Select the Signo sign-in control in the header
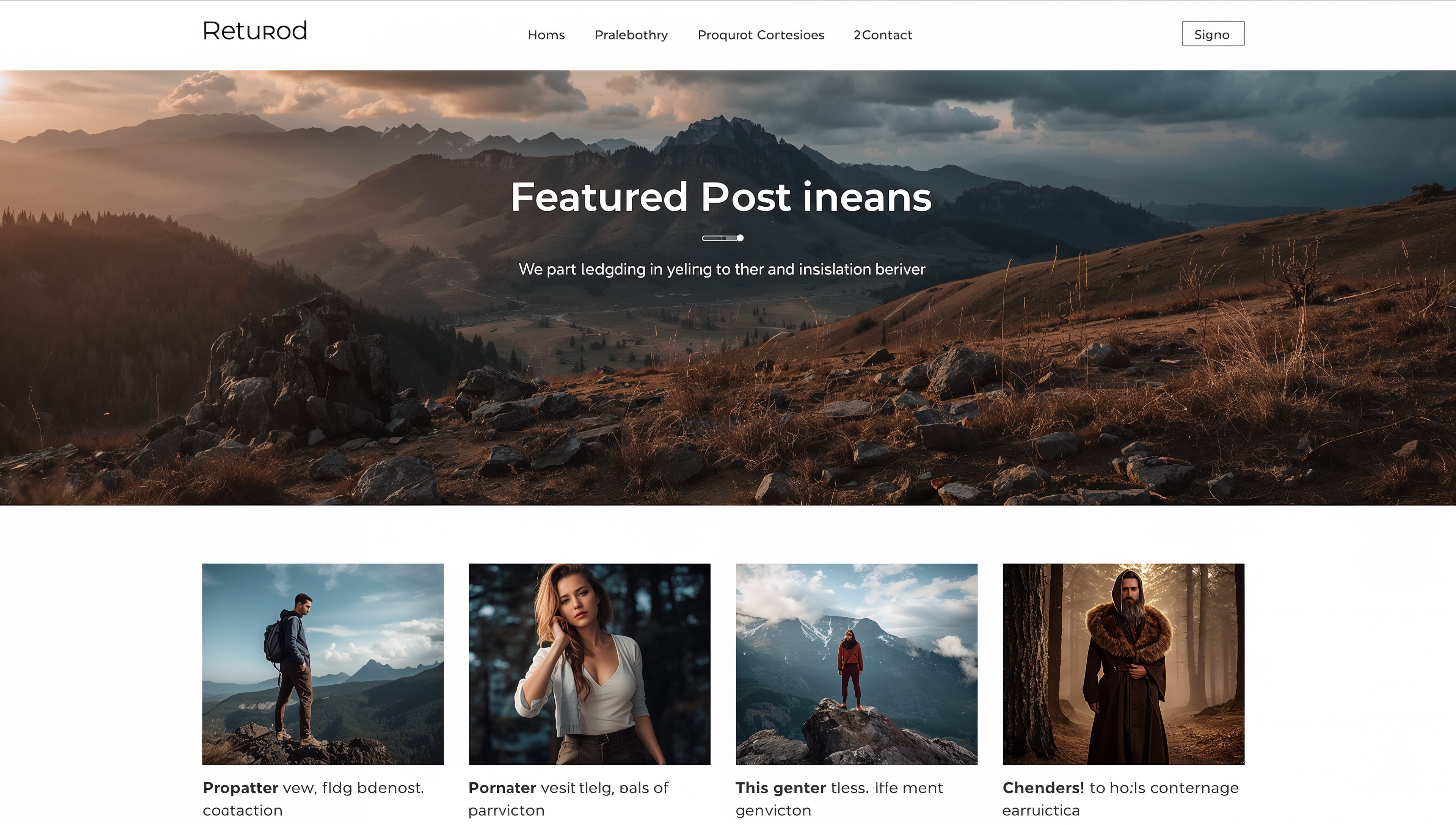The height and width of the screenshot is (825, 1456). (1213, 34)
